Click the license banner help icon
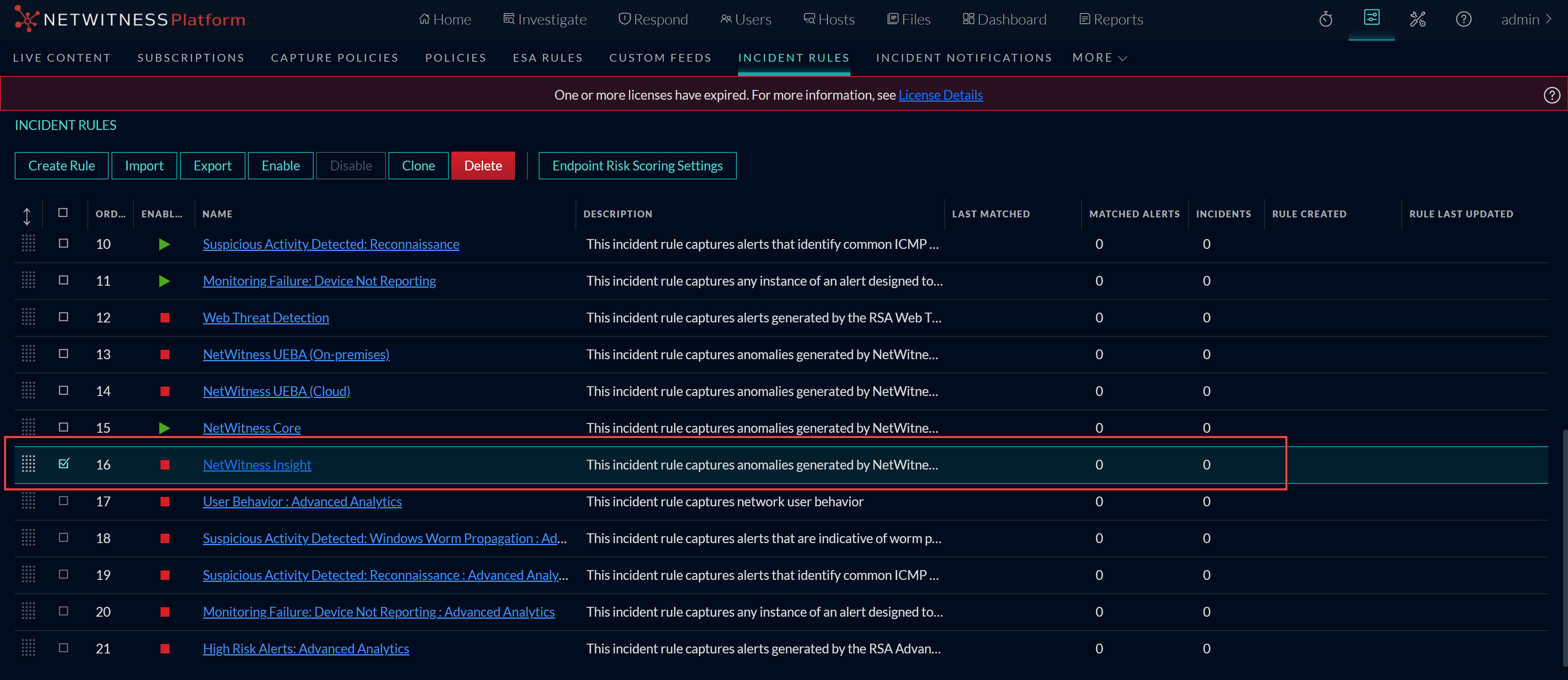The height and width of the screenshot is (680, 1568). tap(1552, 95)
